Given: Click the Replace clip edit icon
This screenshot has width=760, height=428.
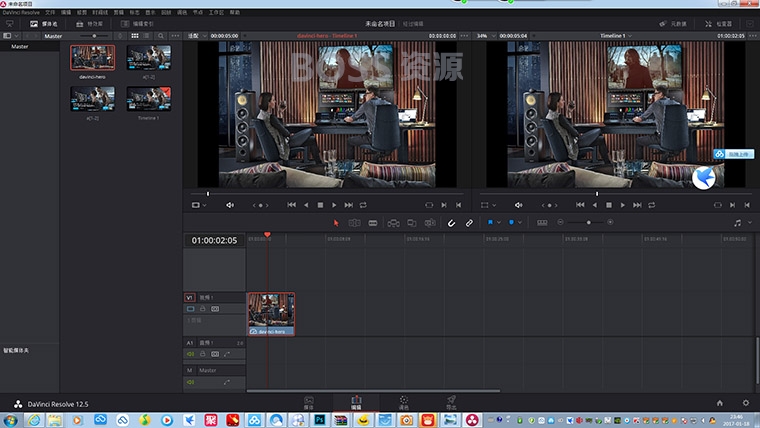Looking at the screenshot, I should pos(430,223).
